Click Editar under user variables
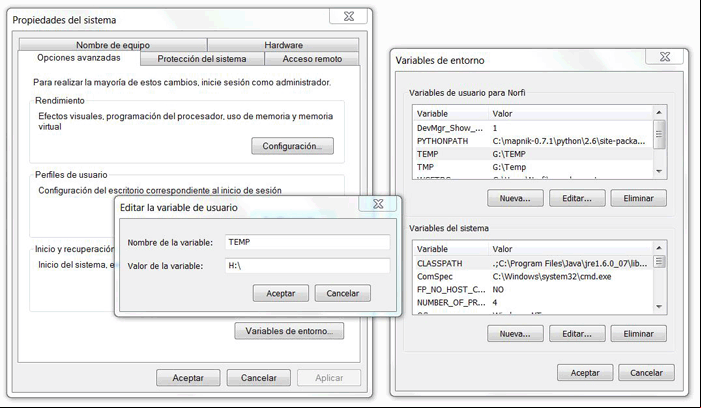701x408 pixels. [577, 198]
